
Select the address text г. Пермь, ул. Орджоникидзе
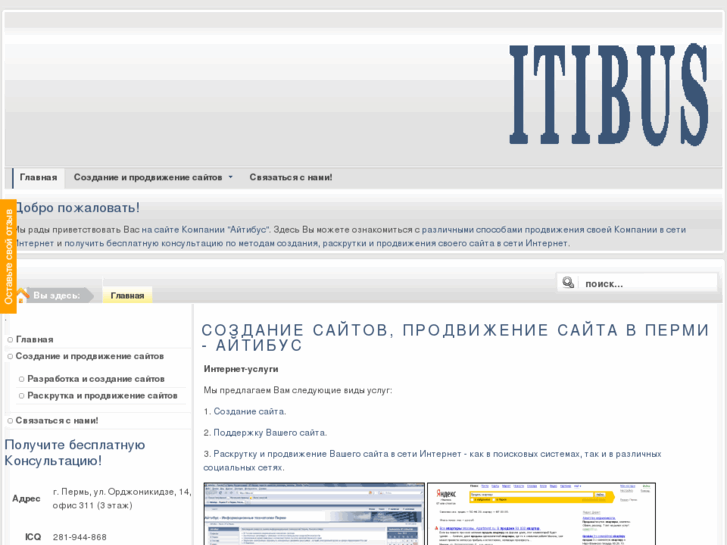click(121, 499)
